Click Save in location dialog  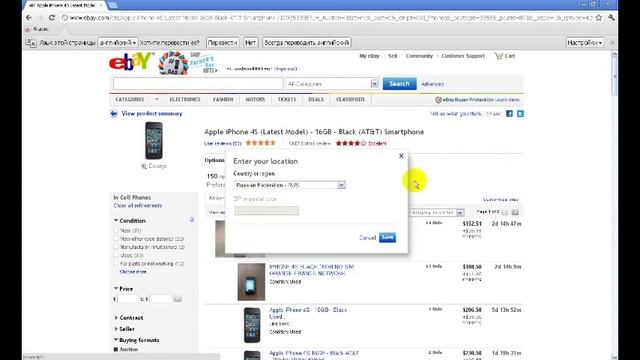pos(387,237)
